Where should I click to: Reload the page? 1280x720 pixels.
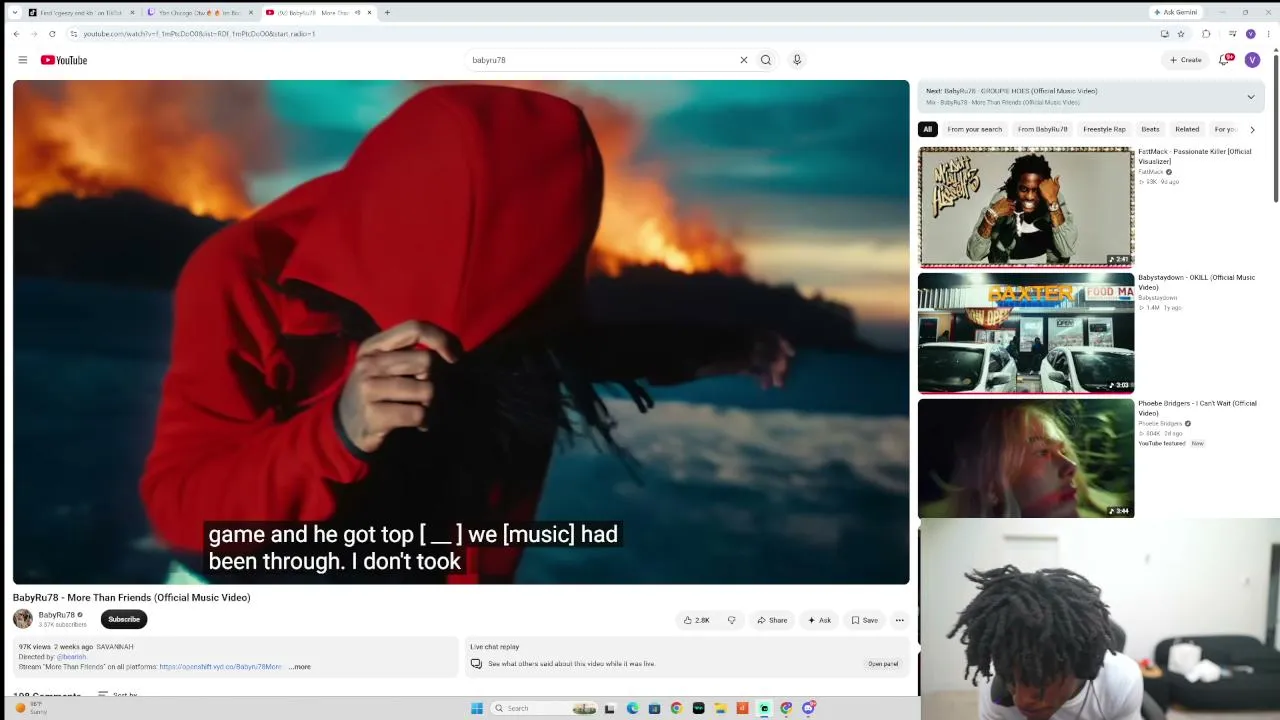pyautogui.click(x=52, y=34)
